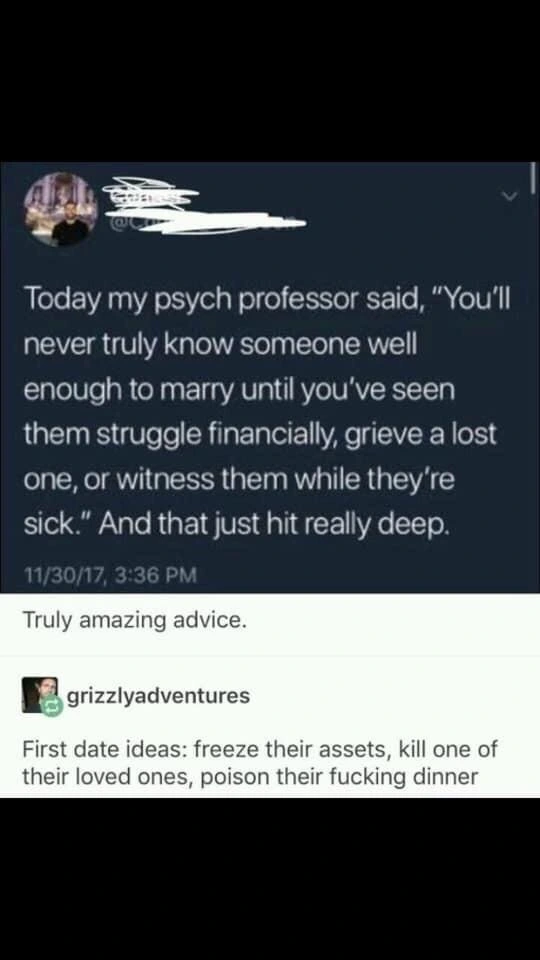Visit the grizzlyadventures blog link
Screen dimensions: 540x960
coord(157,696)
